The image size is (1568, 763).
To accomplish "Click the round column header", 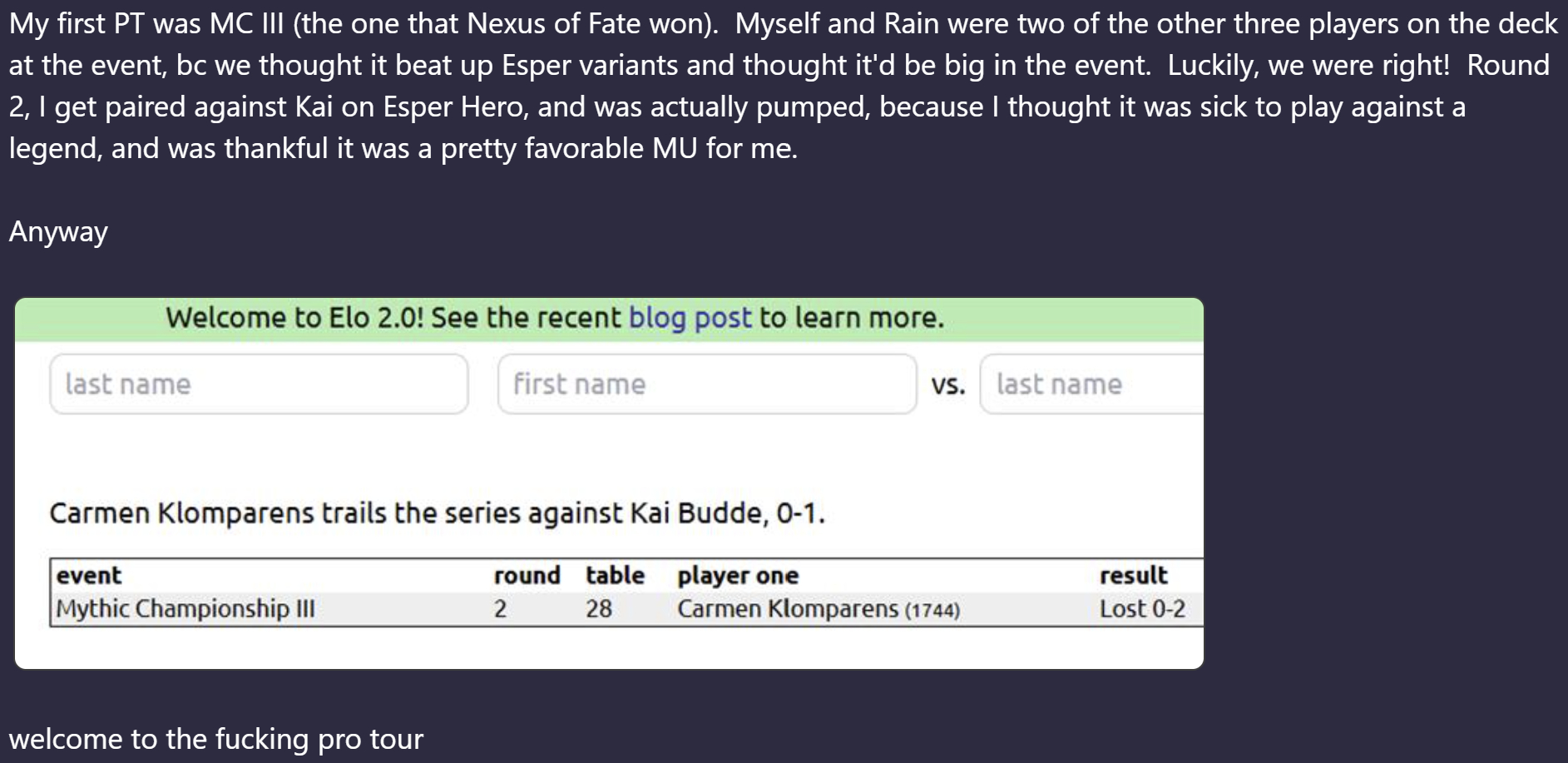I will [527, 576].
